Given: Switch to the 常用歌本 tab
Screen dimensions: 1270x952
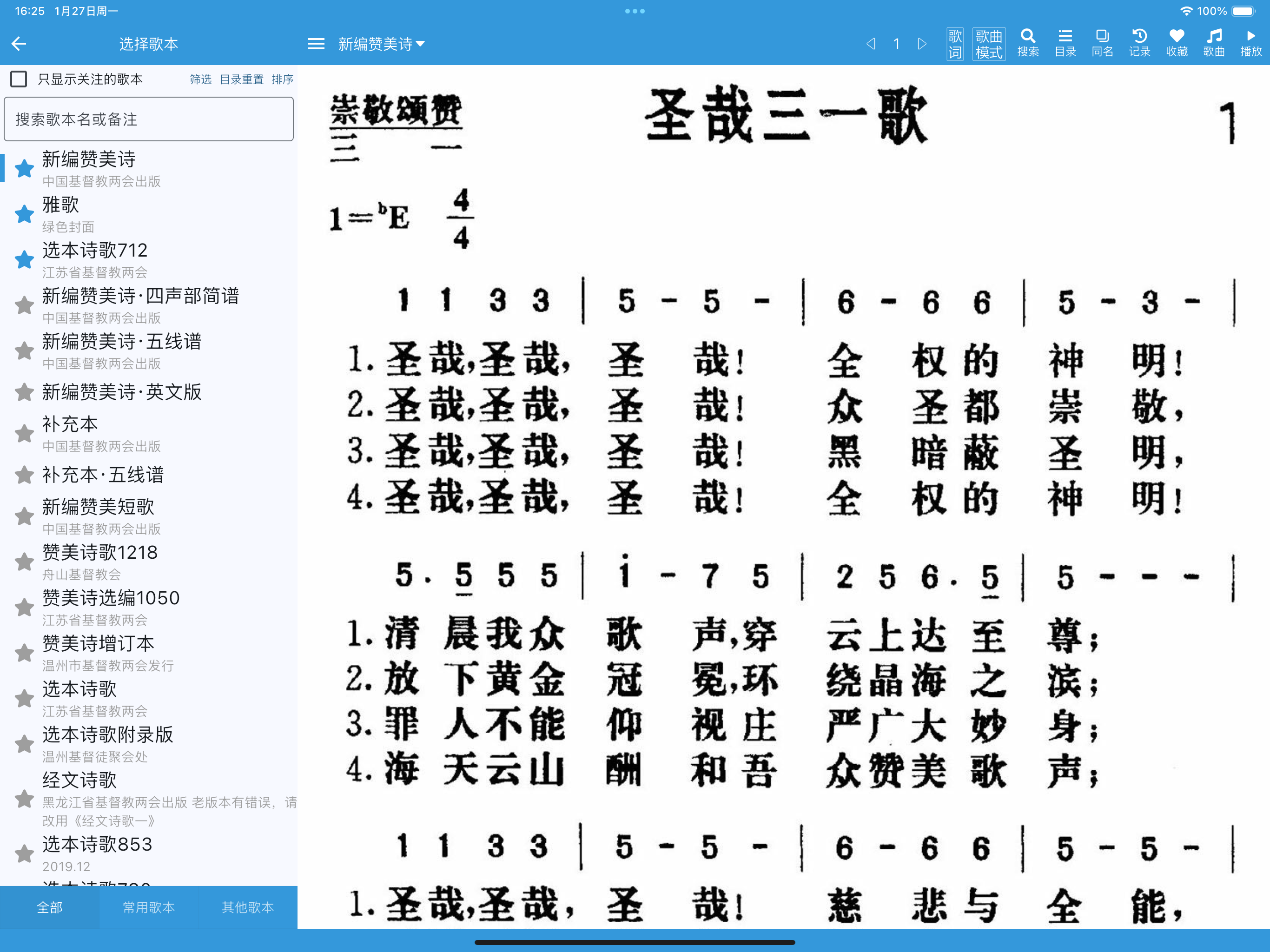Looking at the screenshot, I should tap(149, 907).
